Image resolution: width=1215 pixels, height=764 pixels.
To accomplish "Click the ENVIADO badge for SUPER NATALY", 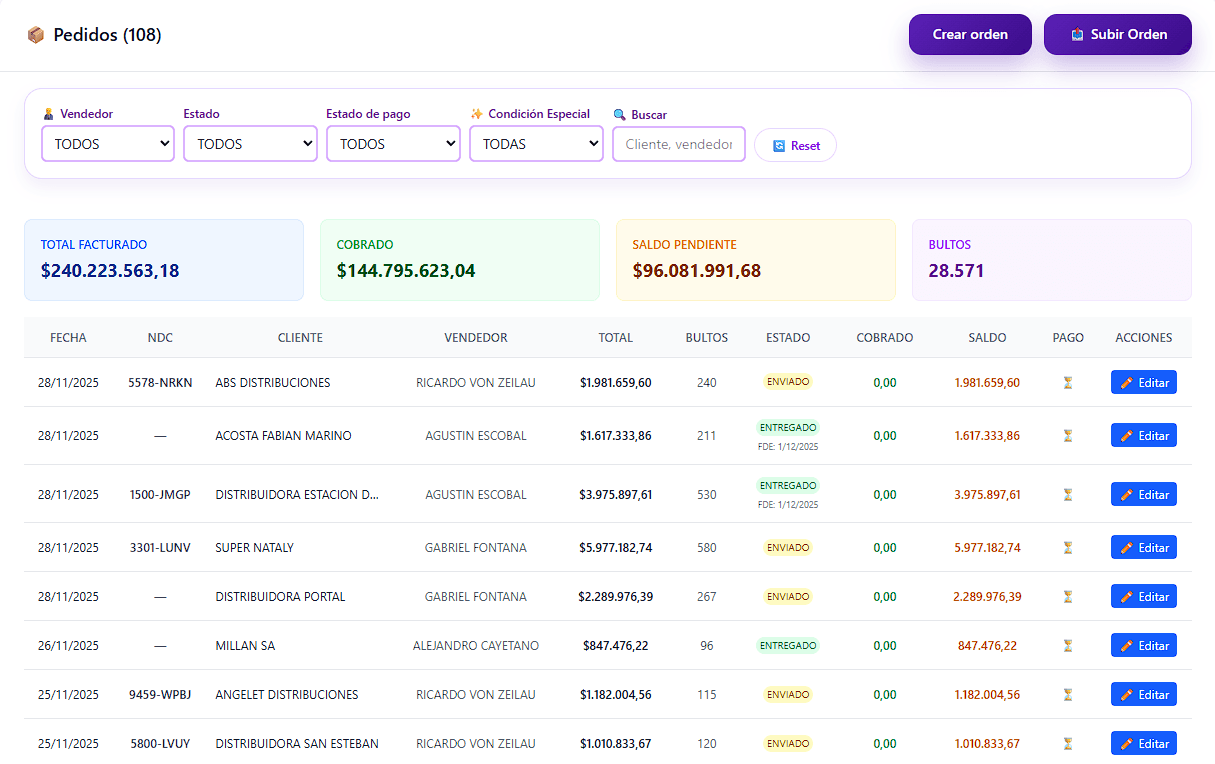I will coord(788,547).
